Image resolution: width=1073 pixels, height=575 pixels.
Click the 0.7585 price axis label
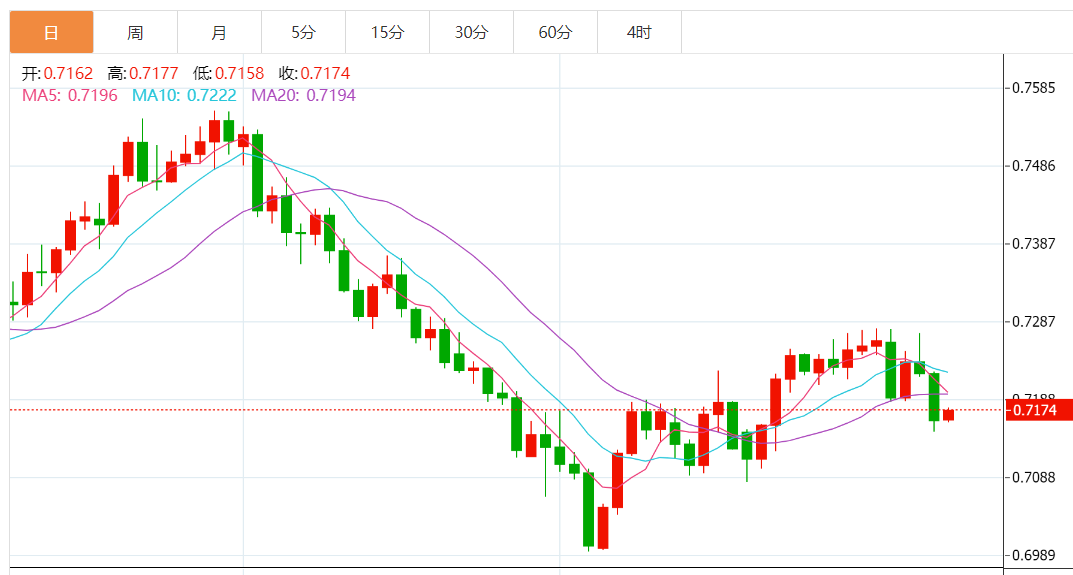click(1033, 88)
